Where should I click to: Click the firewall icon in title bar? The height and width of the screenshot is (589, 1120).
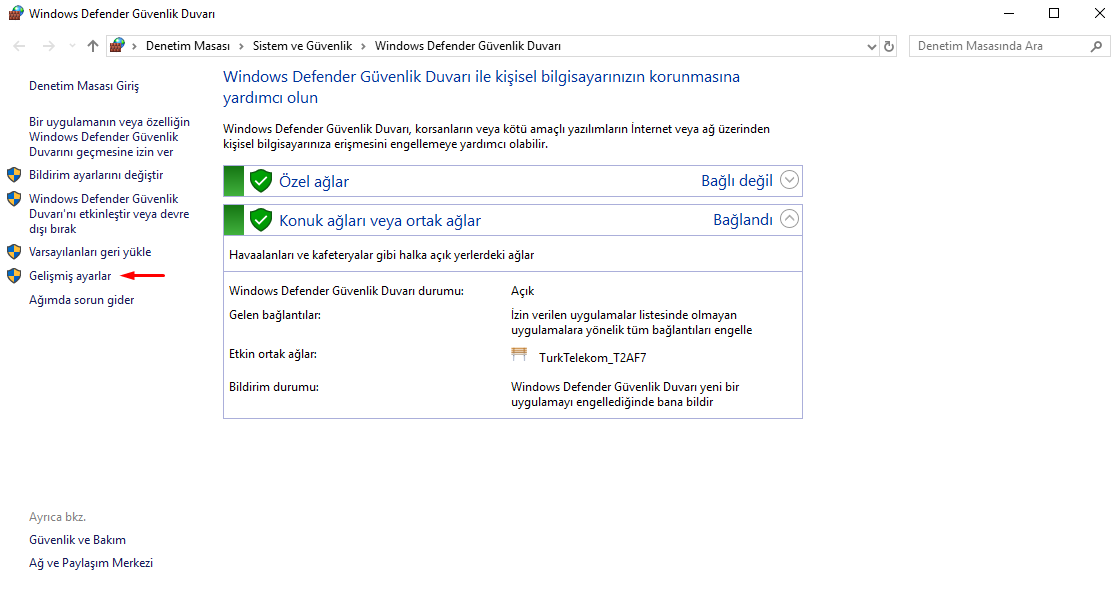(15, 14)
